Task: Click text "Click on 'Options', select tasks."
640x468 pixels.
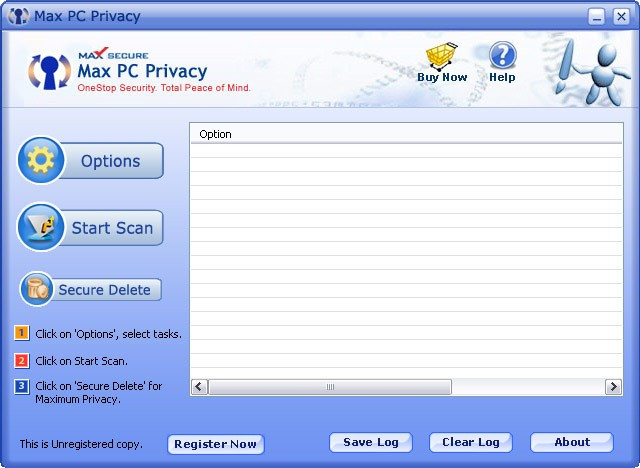Action: click(109, 334)
